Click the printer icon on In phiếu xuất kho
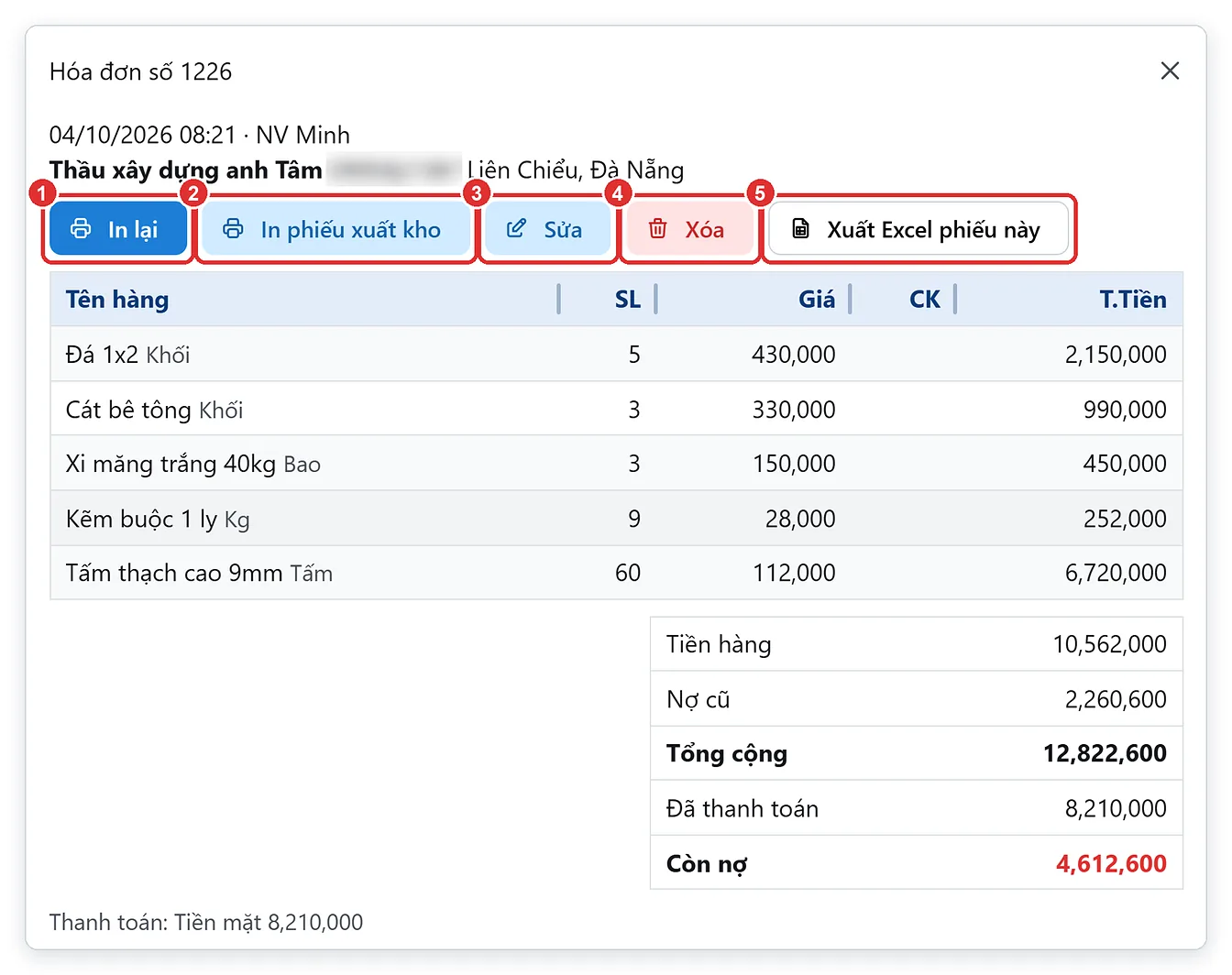 [234, 229]
